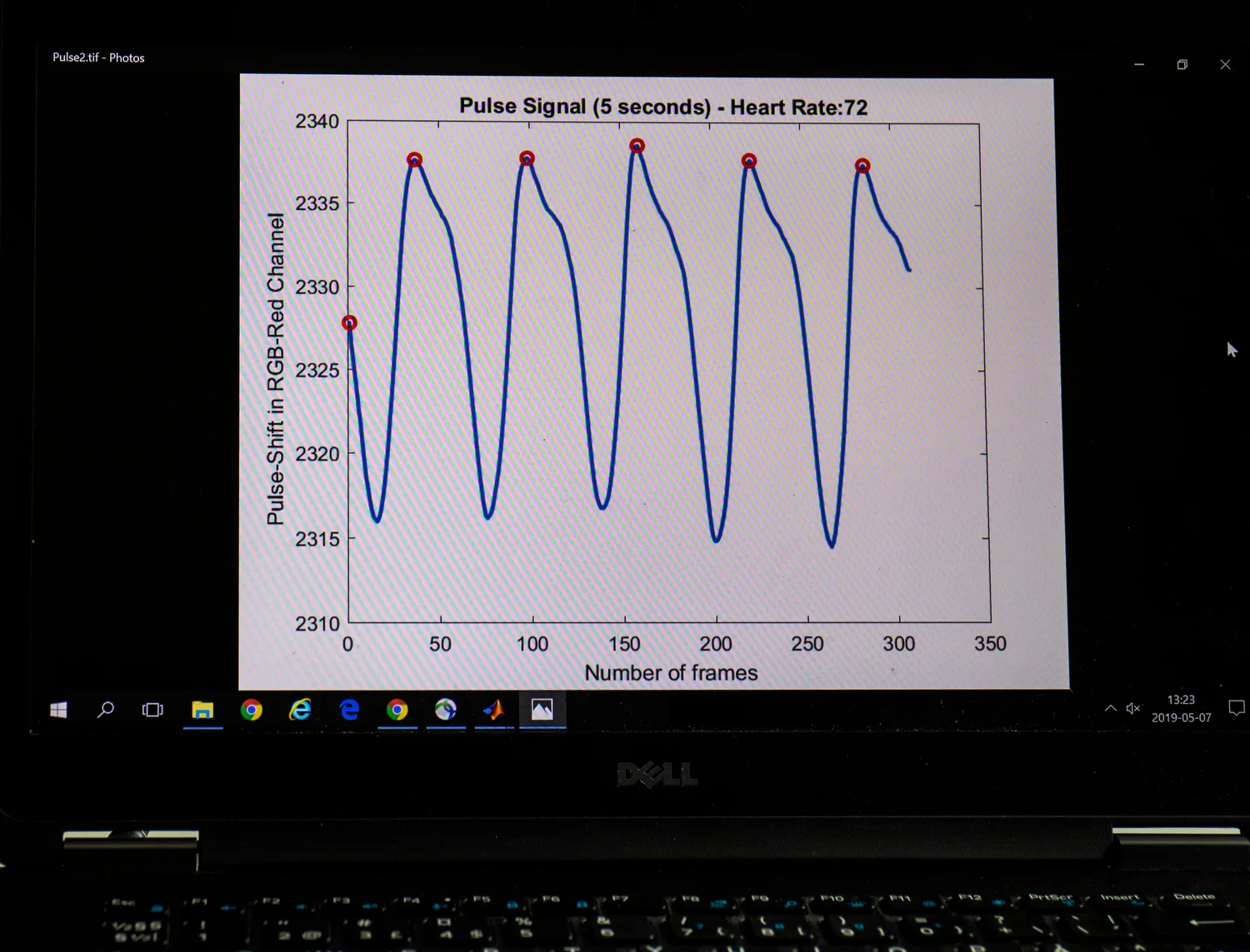The image size is (1250, 952).
Task: Open File Explorer from the taskbar
Action: [x=202, y=710]
